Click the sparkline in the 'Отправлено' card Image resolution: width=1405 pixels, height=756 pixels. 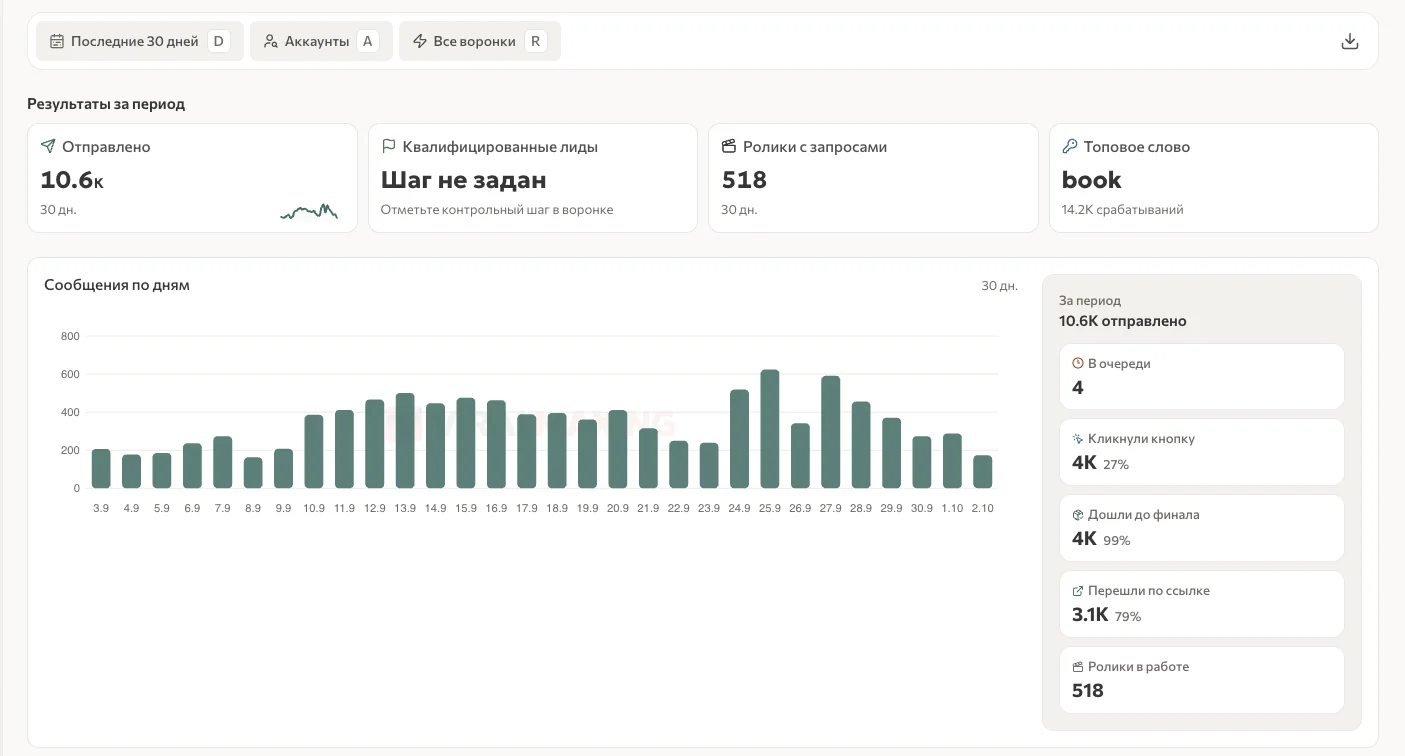click(x=309, y=211)
